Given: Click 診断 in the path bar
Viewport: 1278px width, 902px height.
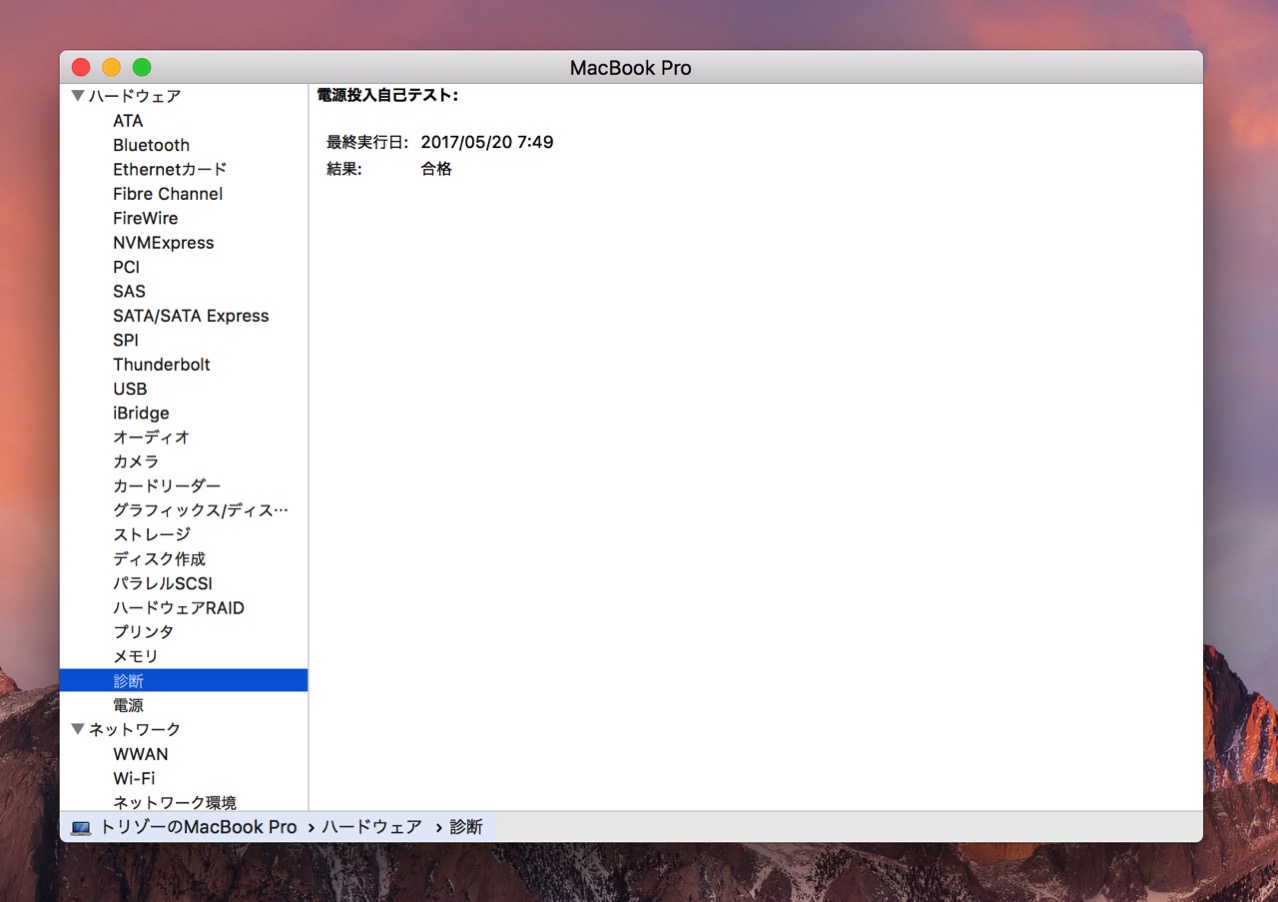Looking at the screenshot, I should point(466,827).
